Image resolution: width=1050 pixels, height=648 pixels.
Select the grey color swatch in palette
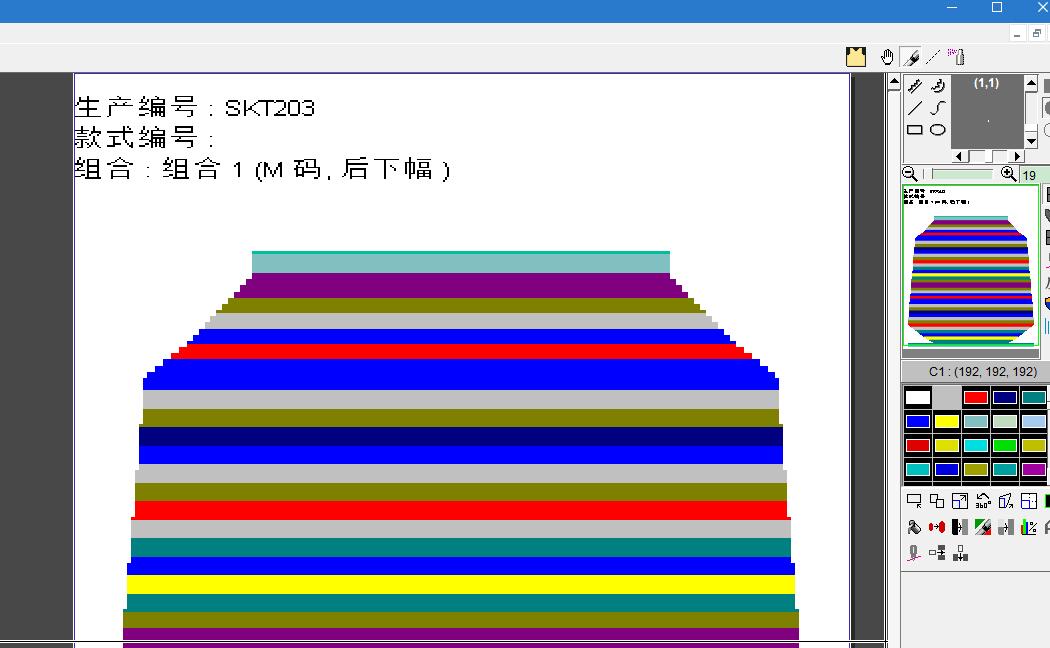947,398
